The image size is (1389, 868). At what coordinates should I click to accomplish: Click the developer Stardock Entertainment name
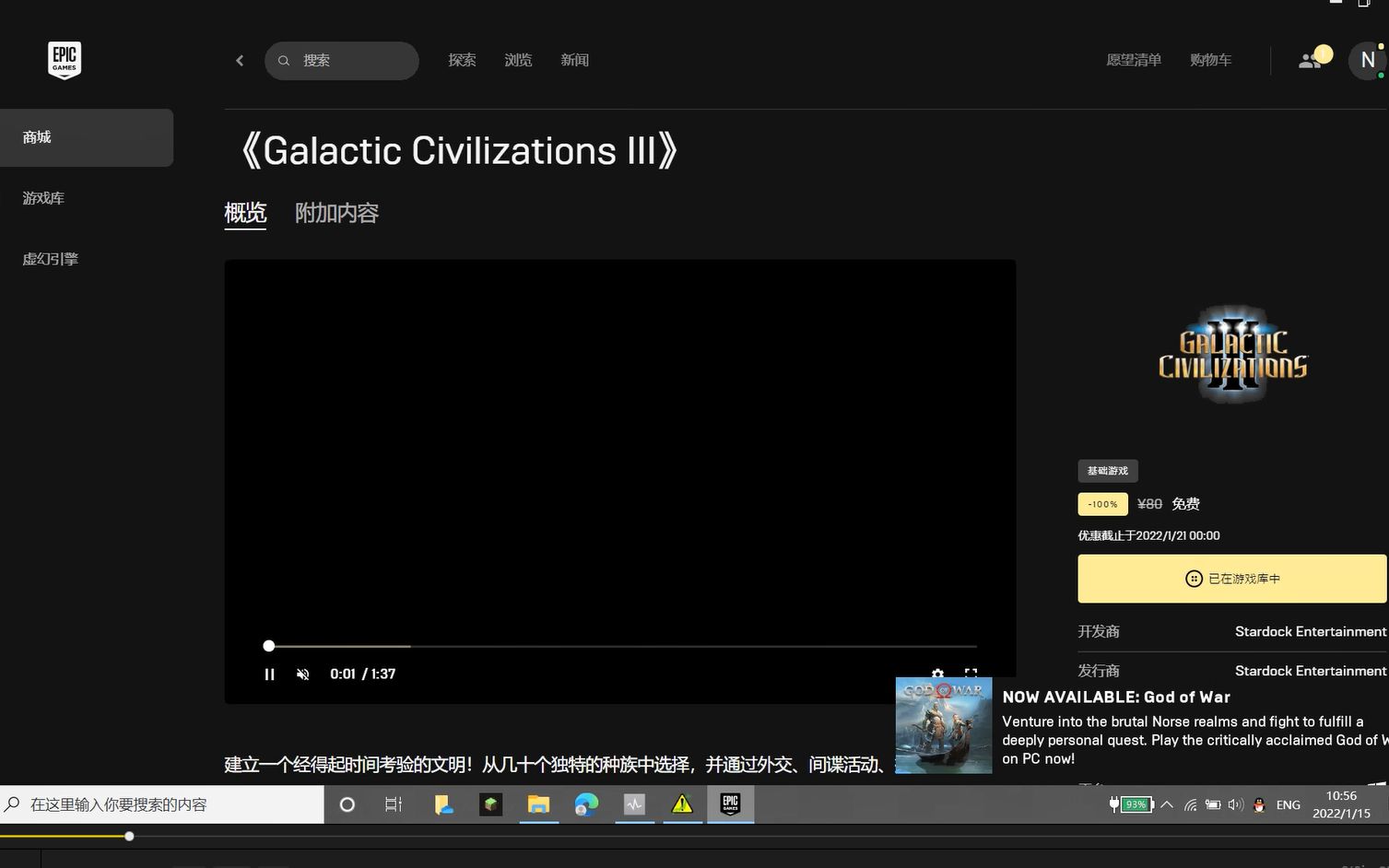coord(1311,631)
